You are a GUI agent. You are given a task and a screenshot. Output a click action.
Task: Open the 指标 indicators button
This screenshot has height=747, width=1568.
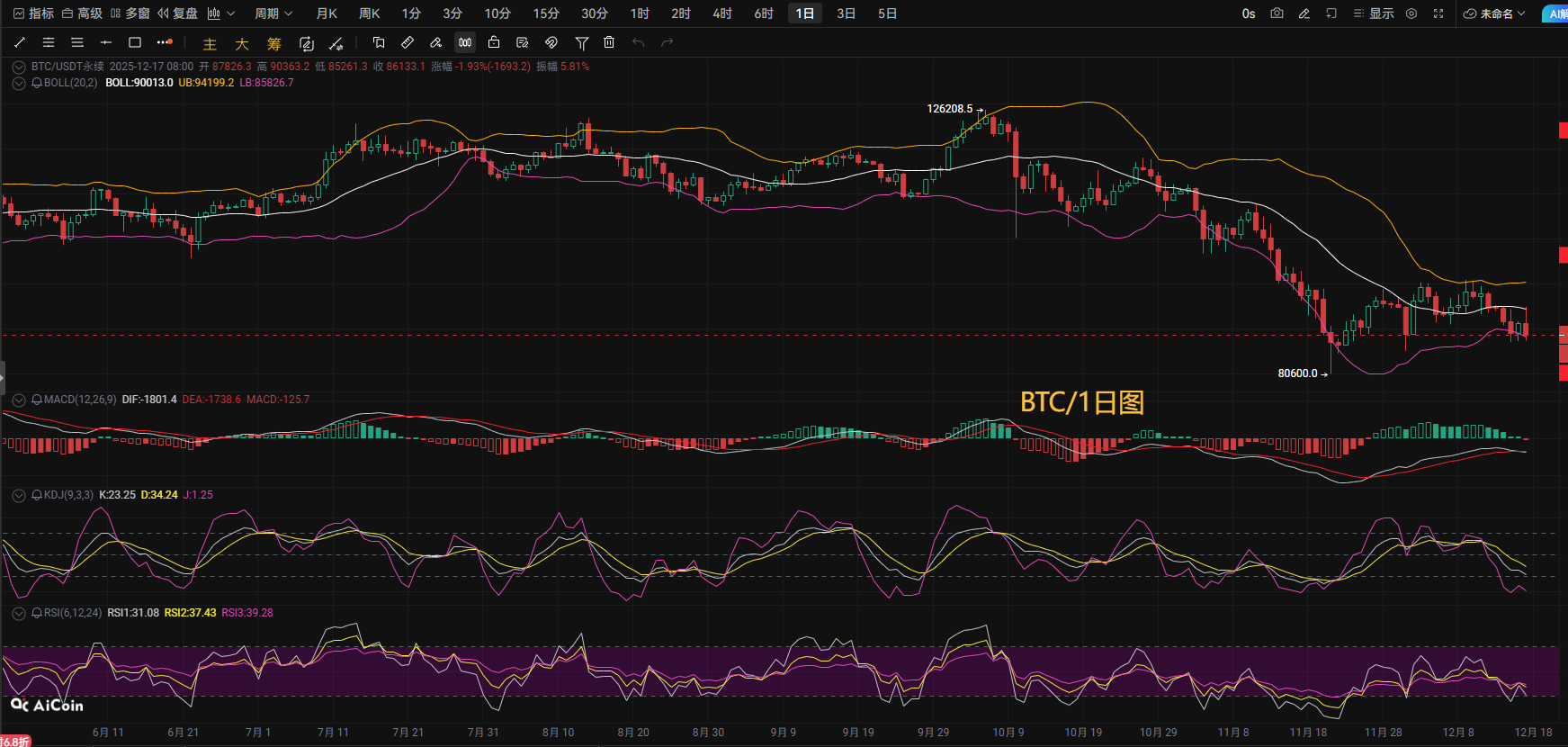33,13
